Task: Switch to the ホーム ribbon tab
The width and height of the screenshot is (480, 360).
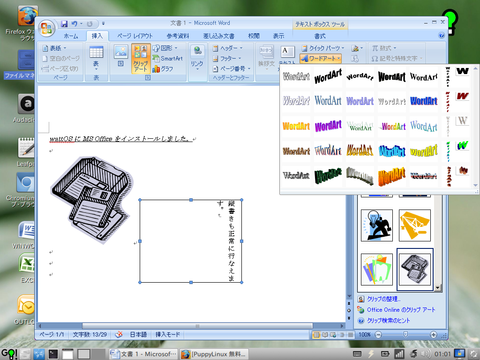Action: click(x=71, y=36)
